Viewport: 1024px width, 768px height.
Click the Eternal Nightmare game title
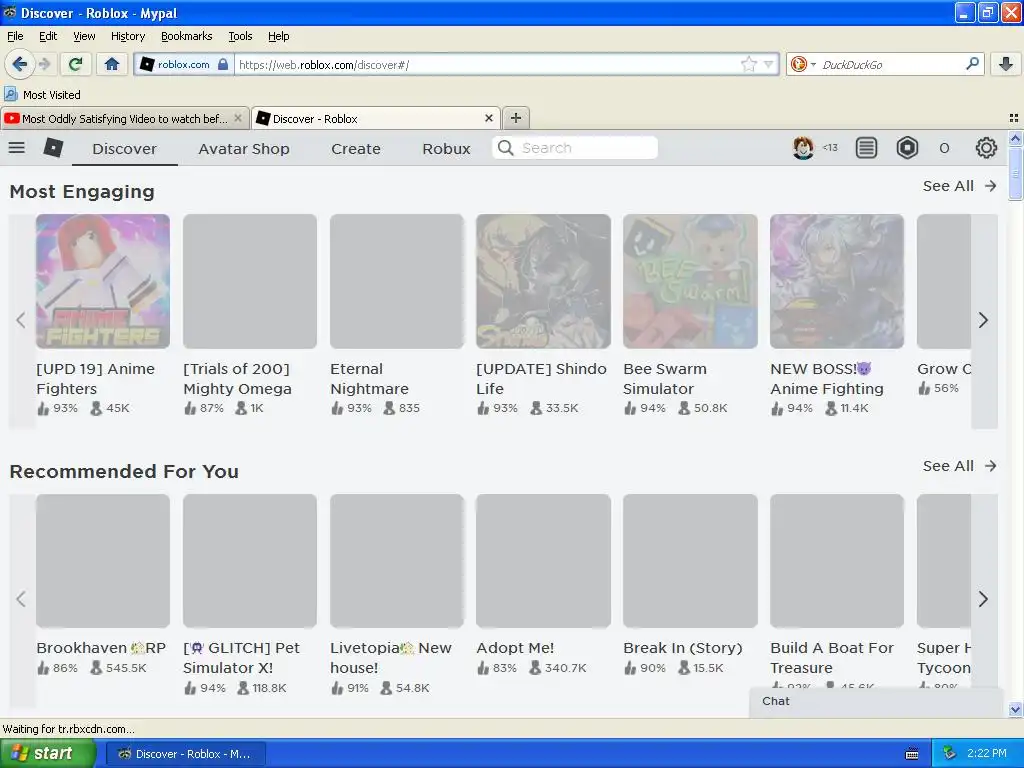click(369, 379)
